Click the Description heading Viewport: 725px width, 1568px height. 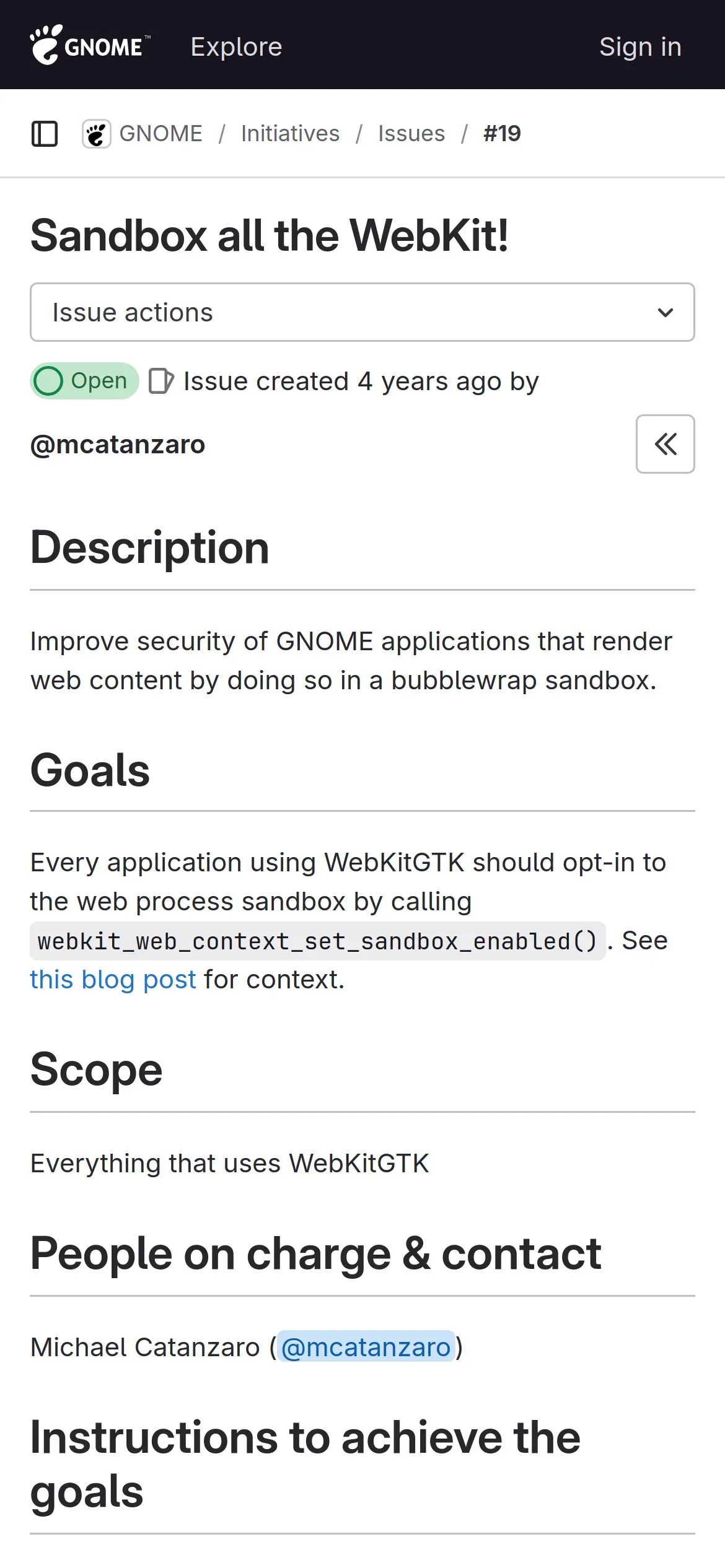[x=150, y=548]
